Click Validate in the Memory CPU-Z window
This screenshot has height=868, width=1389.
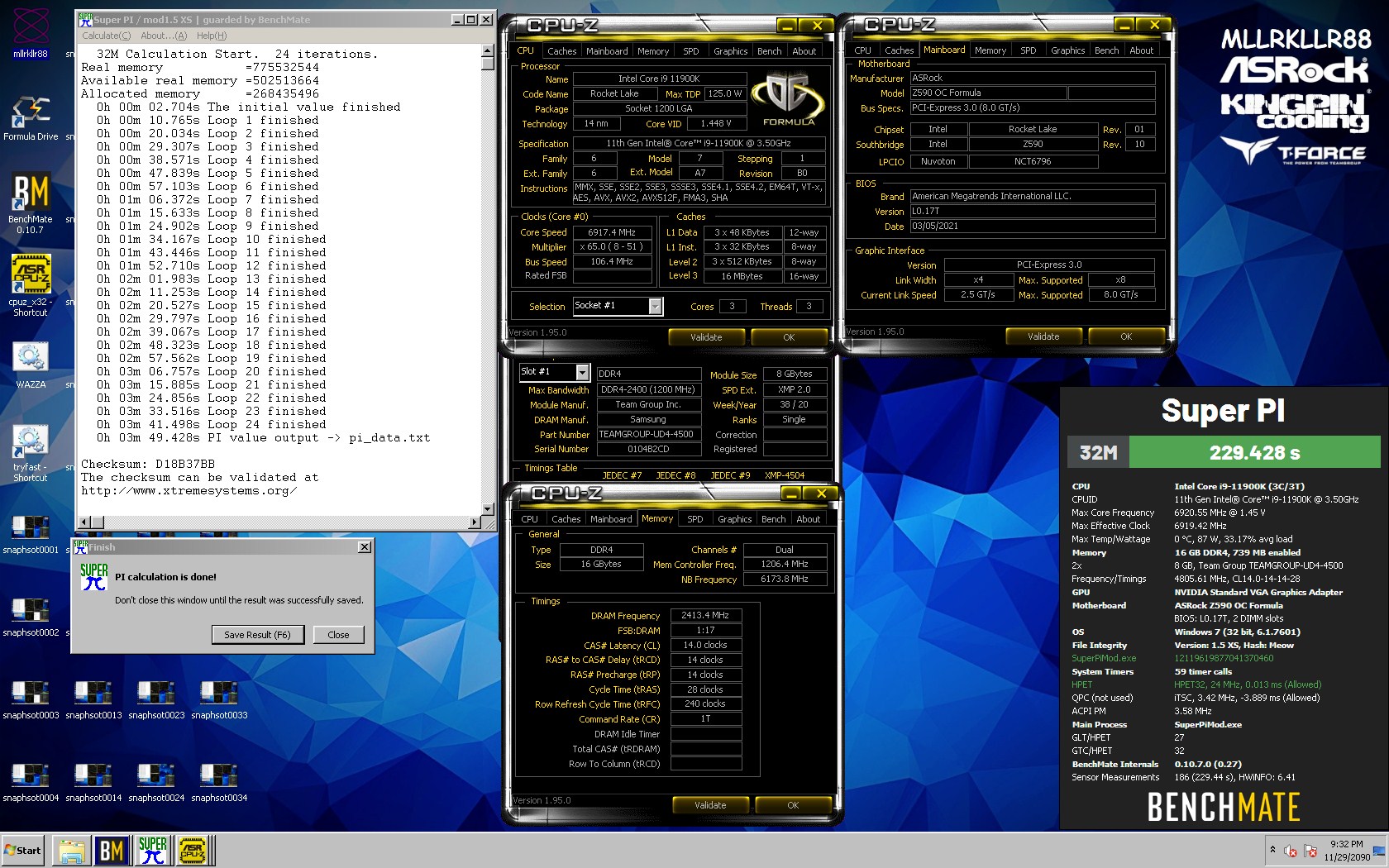tap(710, 805)
